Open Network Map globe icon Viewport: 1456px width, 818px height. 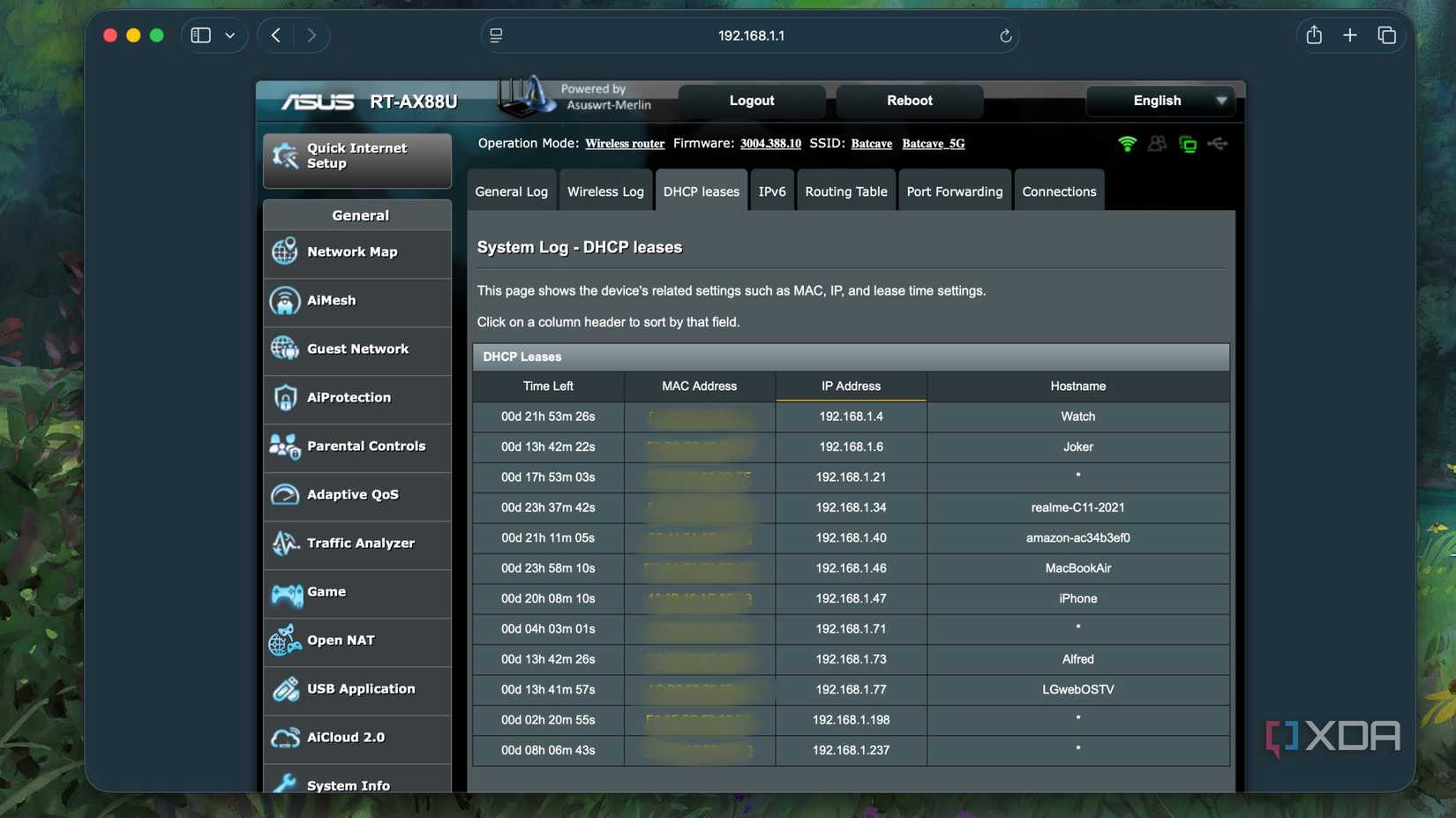point(284,251)
